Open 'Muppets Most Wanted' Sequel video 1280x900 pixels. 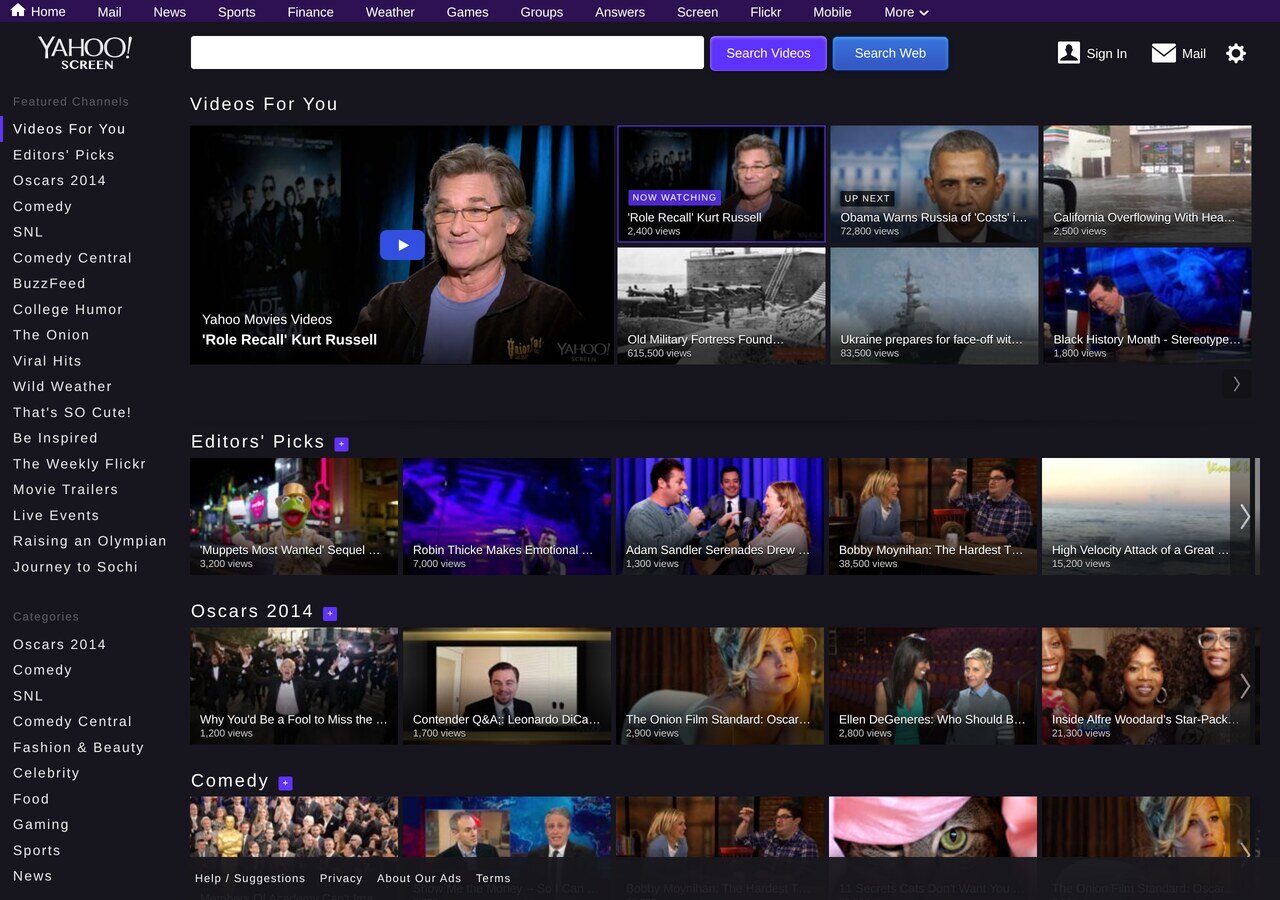coord(294,516)
